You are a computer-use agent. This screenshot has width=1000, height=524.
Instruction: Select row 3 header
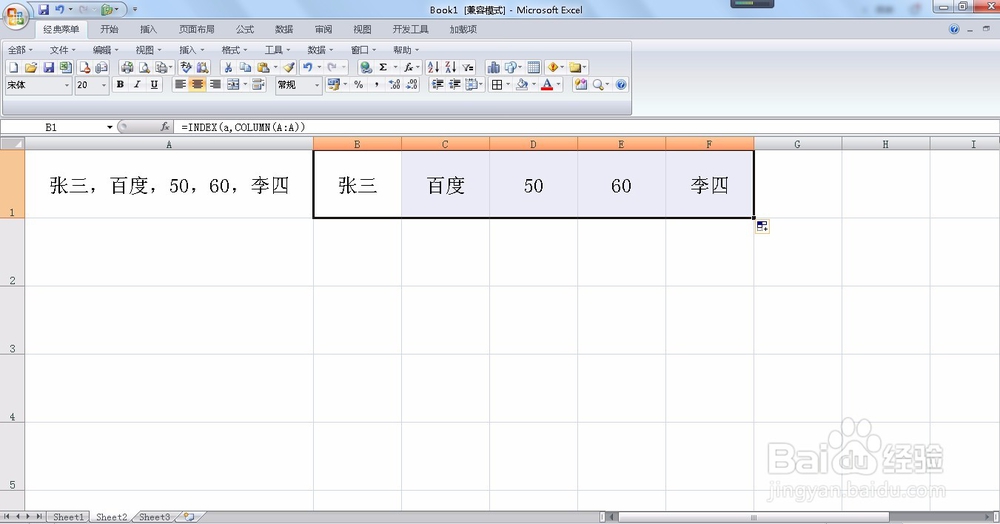coord(12,321)
